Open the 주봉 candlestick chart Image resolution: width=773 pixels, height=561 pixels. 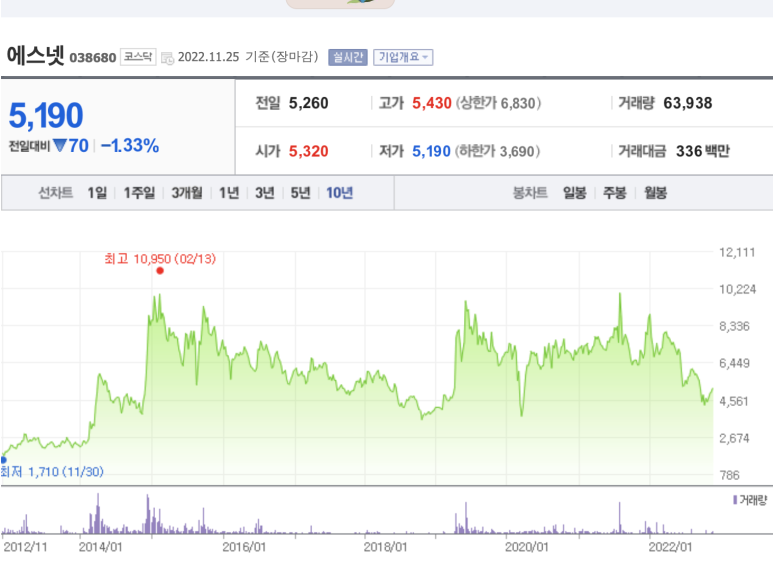pos(615,193)
